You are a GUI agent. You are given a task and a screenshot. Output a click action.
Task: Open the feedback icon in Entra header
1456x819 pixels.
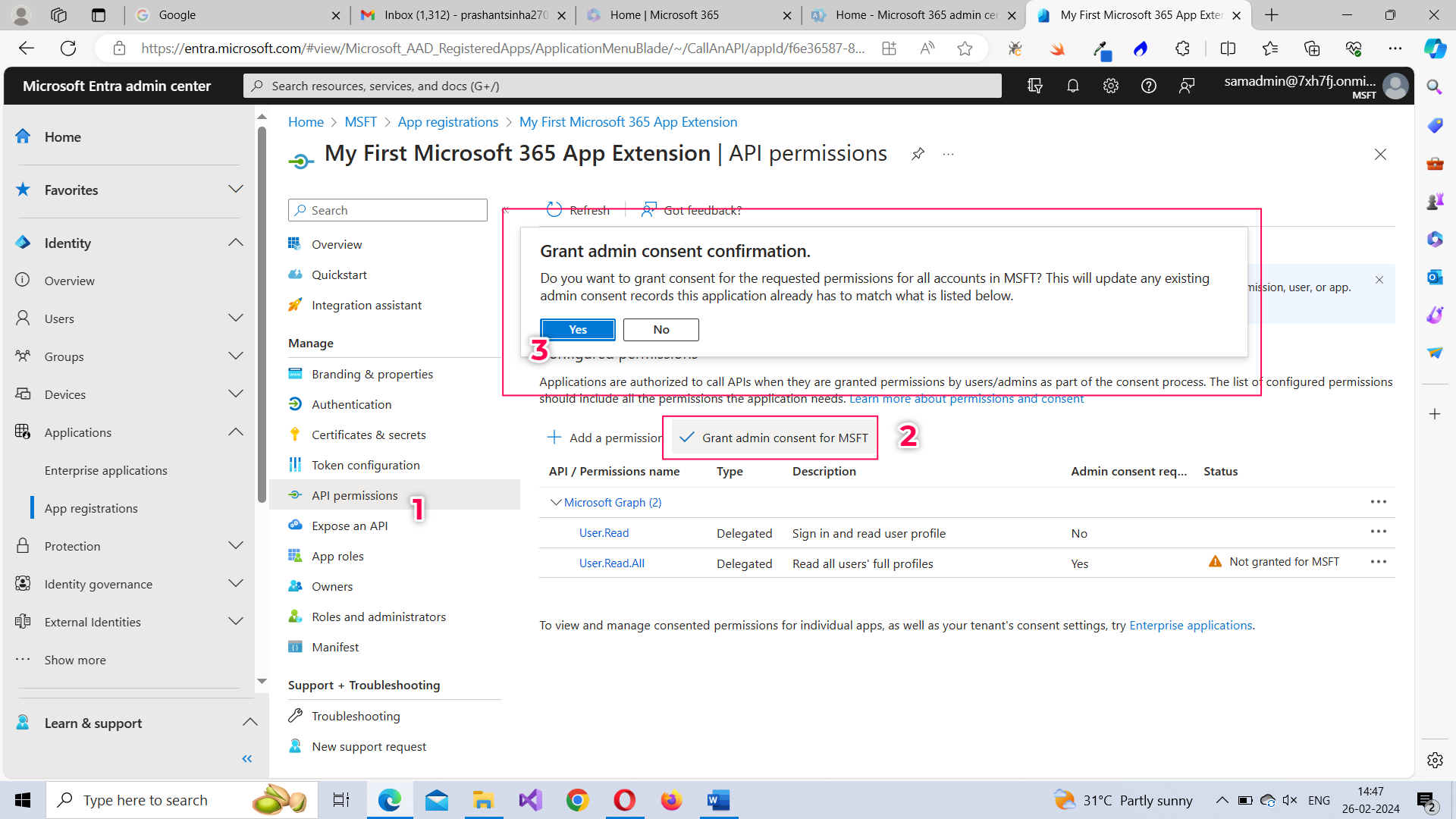click(1187, 86)
